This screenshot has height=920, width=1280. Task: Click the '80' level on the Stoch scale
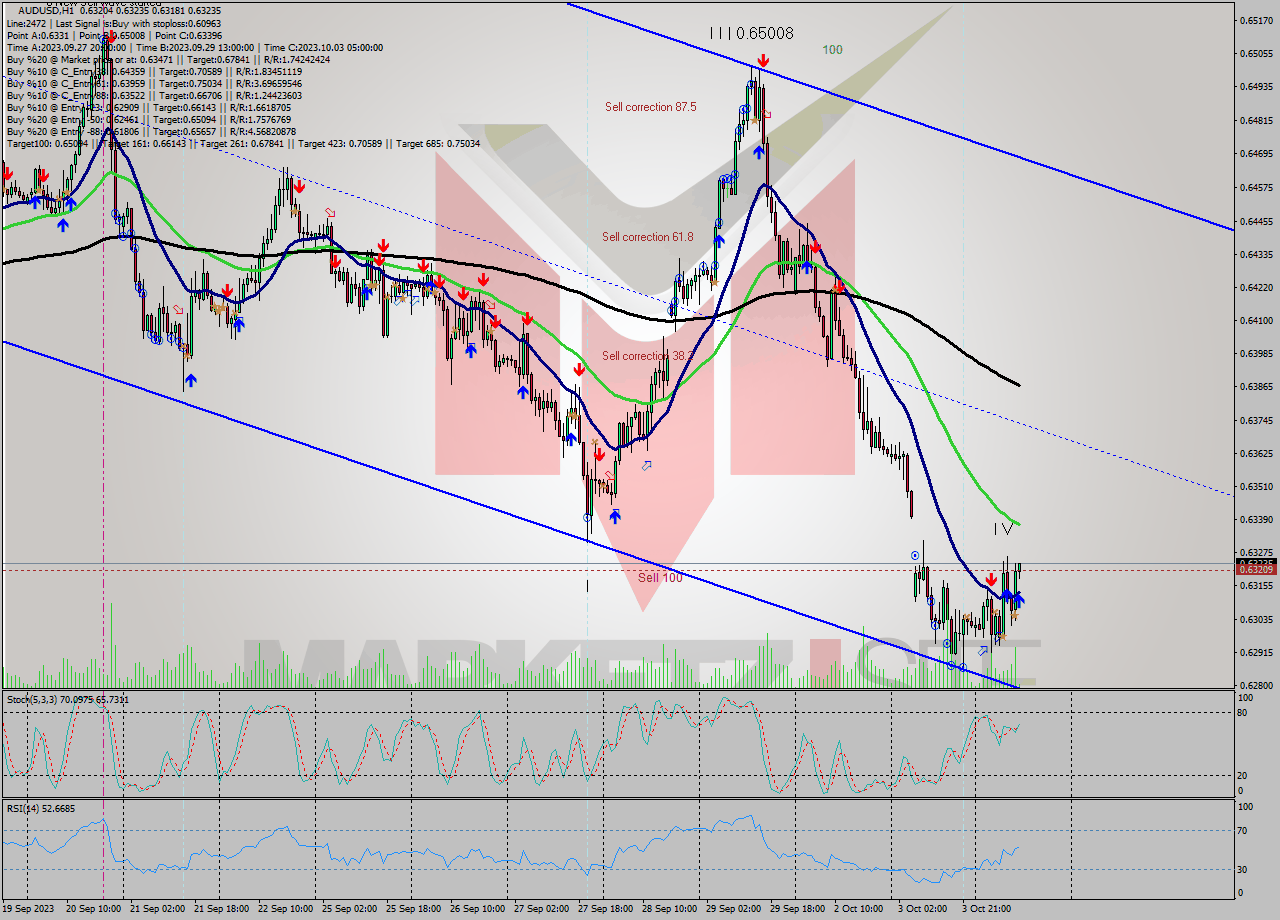(1243, 713)
